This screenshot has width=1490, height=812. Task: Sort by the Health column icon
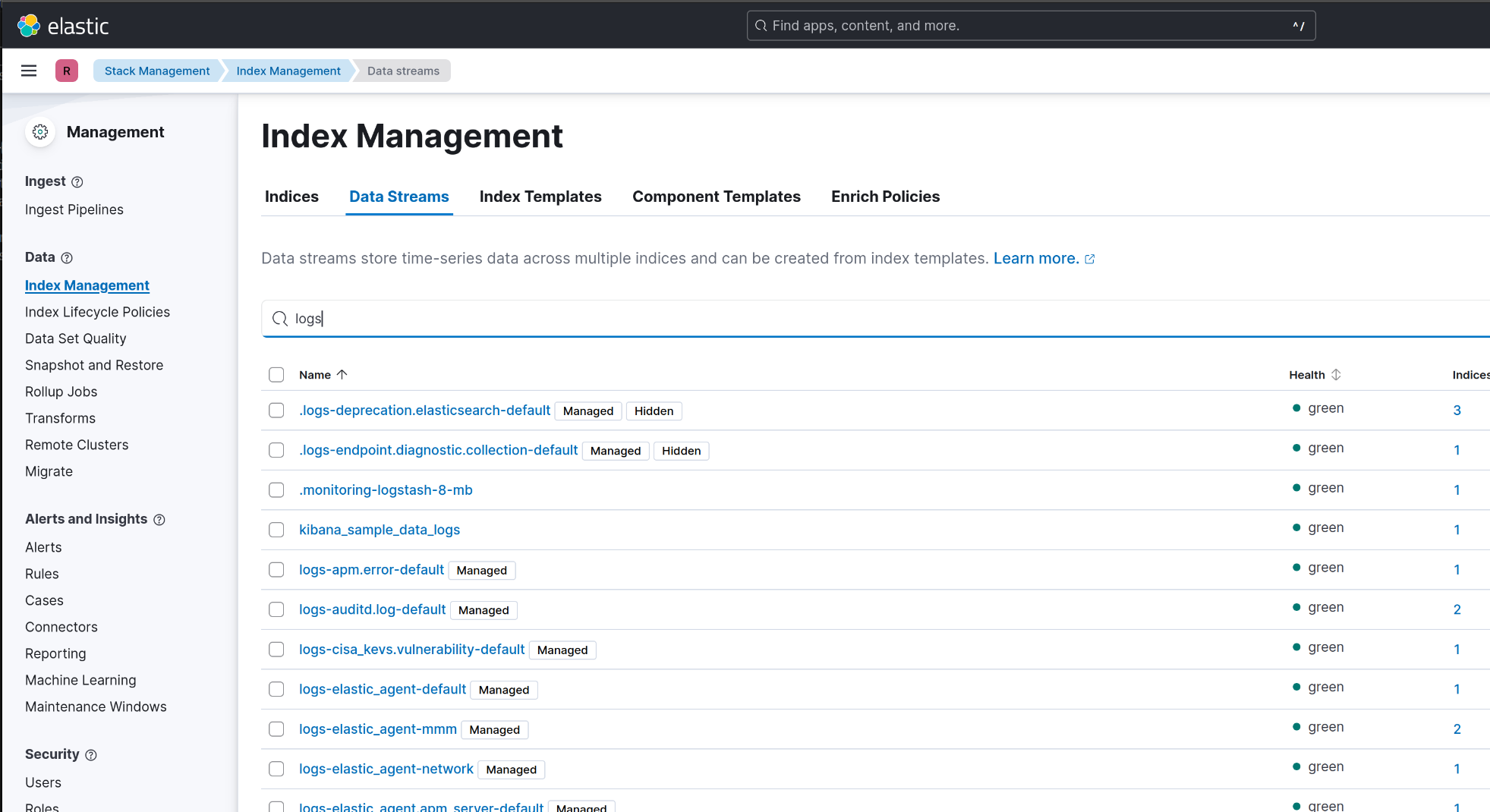point(1336,374)
